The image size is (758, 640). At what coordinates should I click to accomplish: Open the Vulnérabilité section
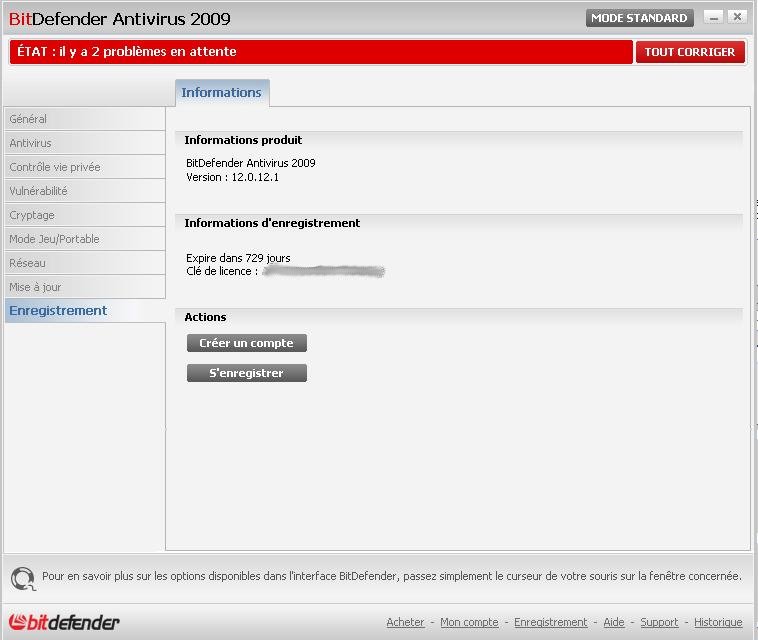(85, 191)
